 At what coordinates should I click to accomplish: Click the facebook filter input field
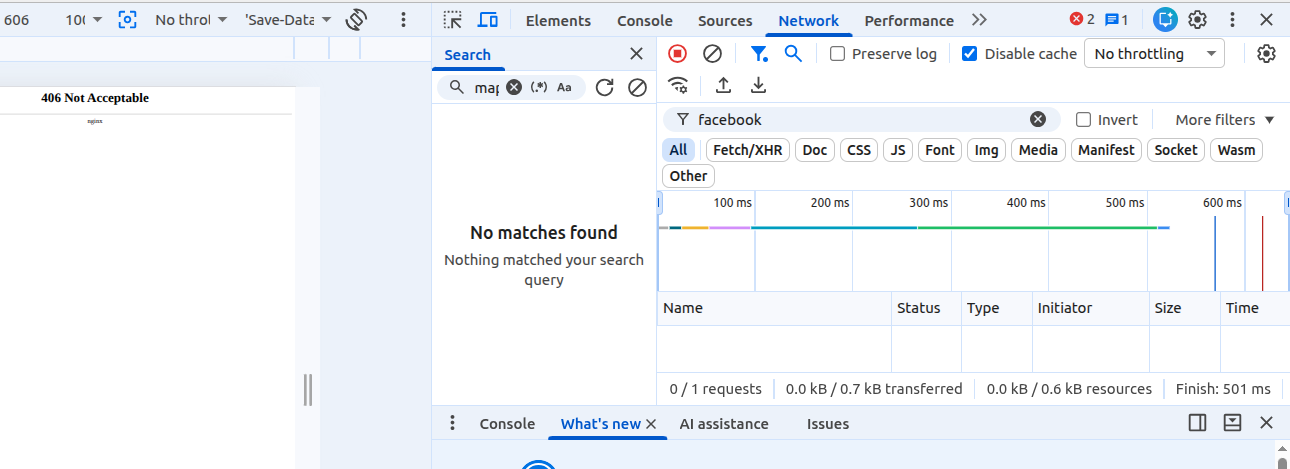[x=860, y=119]
